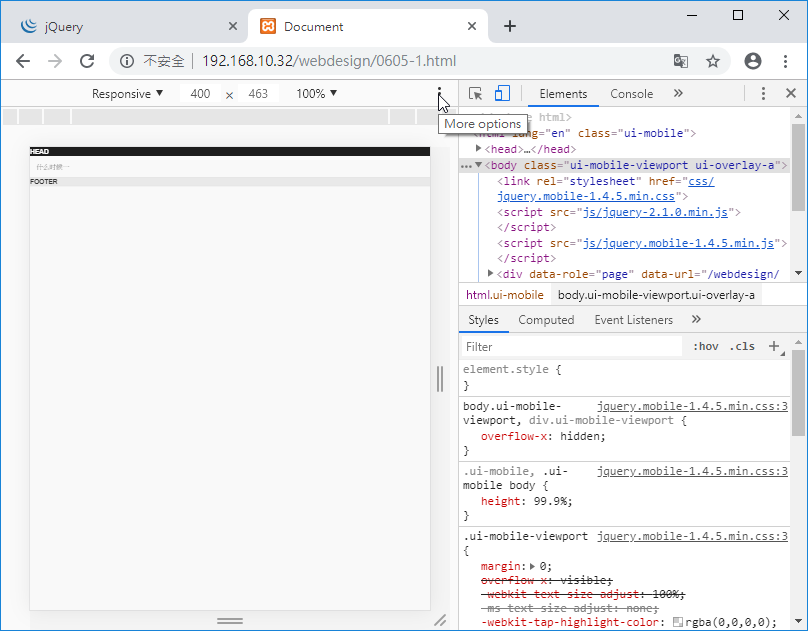Click the Filter styles input field

(x=570, y=347)
